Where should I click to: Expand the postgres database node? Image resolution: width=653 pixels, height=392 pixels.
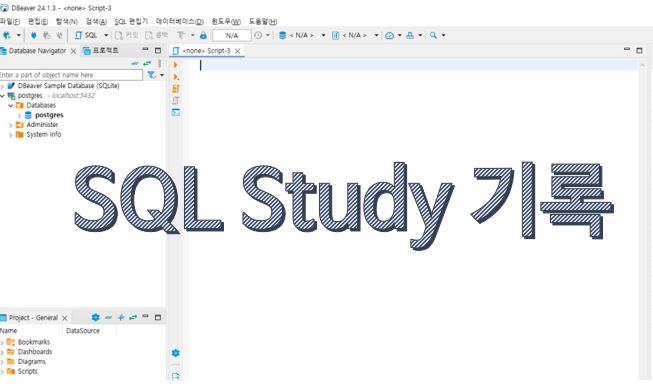tap(19, 115)
